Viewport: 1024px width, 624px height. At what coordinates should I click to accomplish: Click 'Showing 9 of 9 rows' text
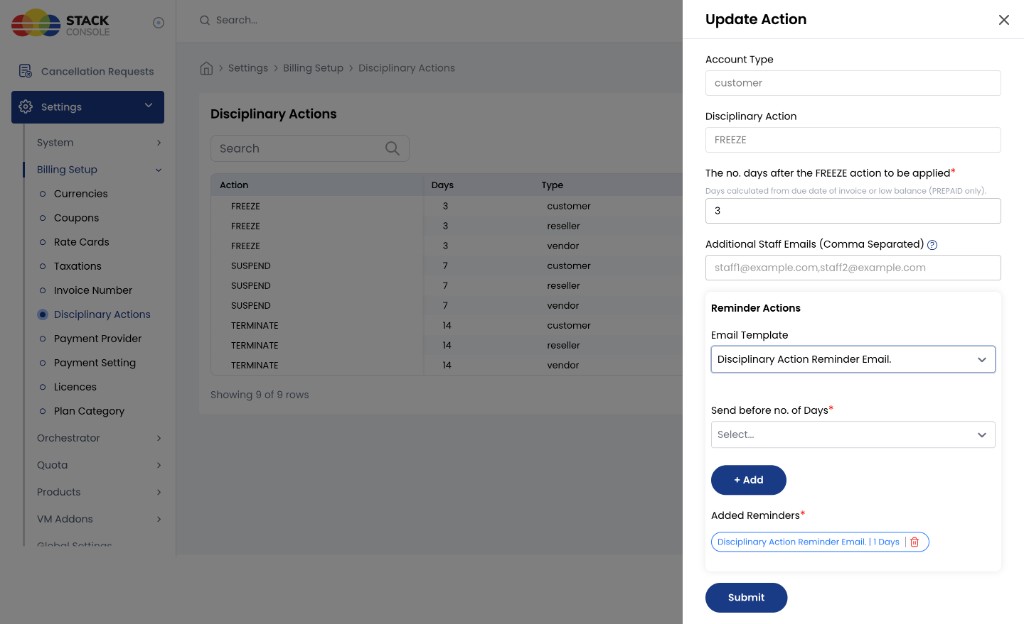click(x=259, y=395)
